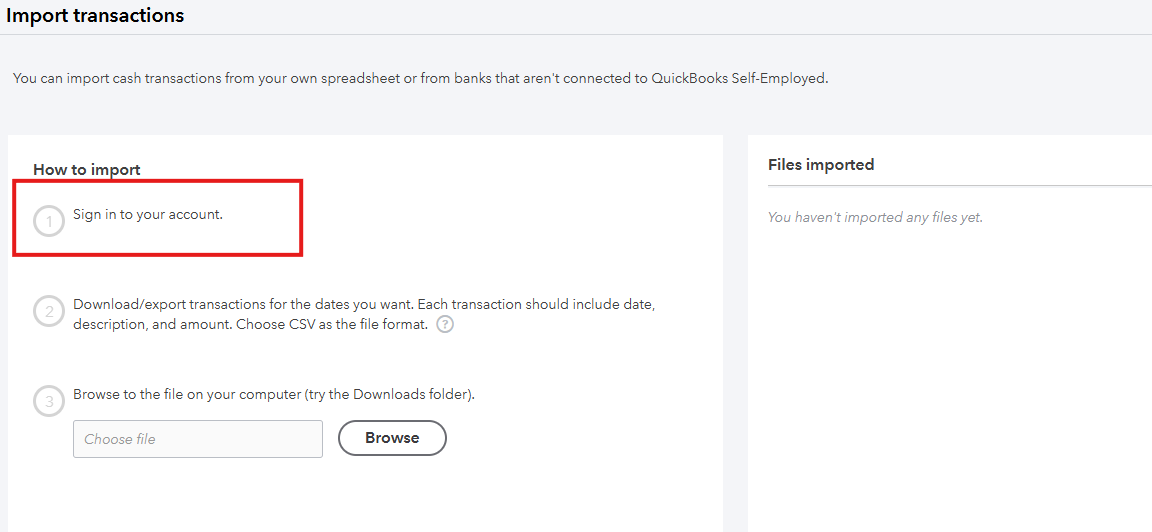This screenshot has height=532, width=1152.
Task: Click the question mark help icon
Action: click(x=444, y=325)
